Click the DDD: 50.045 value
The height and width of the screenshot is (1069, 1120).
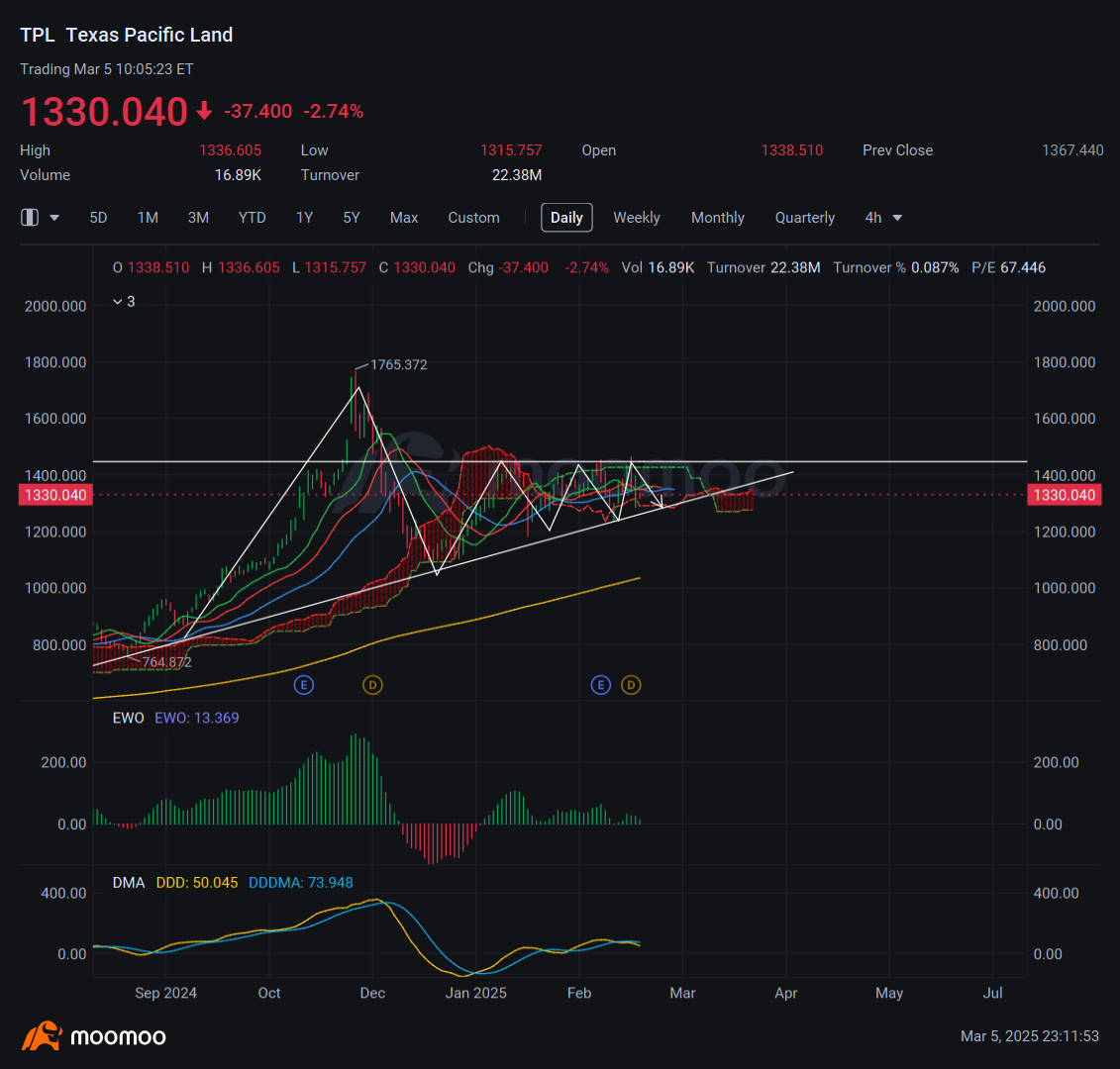point(196,883)
